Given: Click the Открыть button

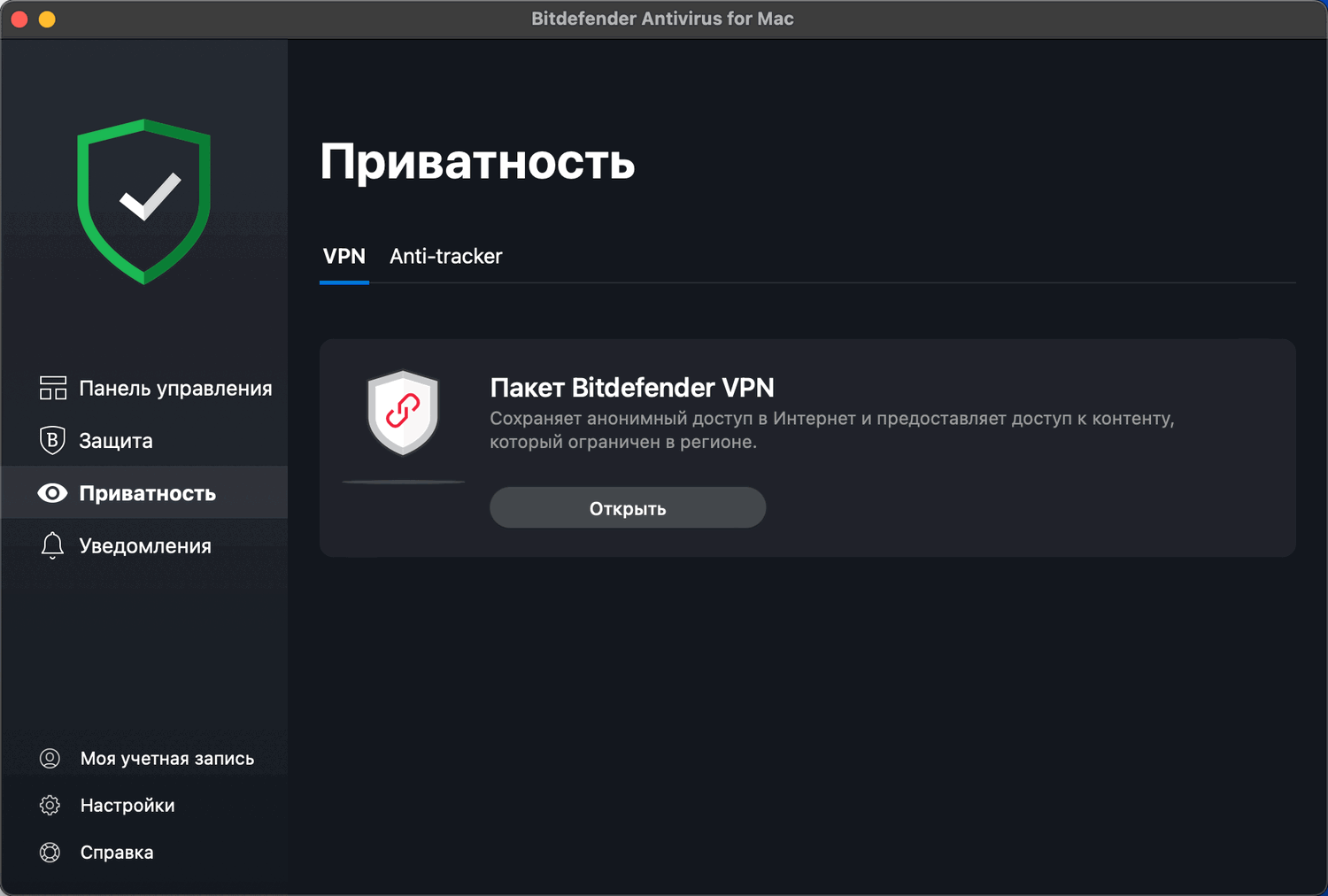Looking at the screenshot, I should [x=628, y=507].
